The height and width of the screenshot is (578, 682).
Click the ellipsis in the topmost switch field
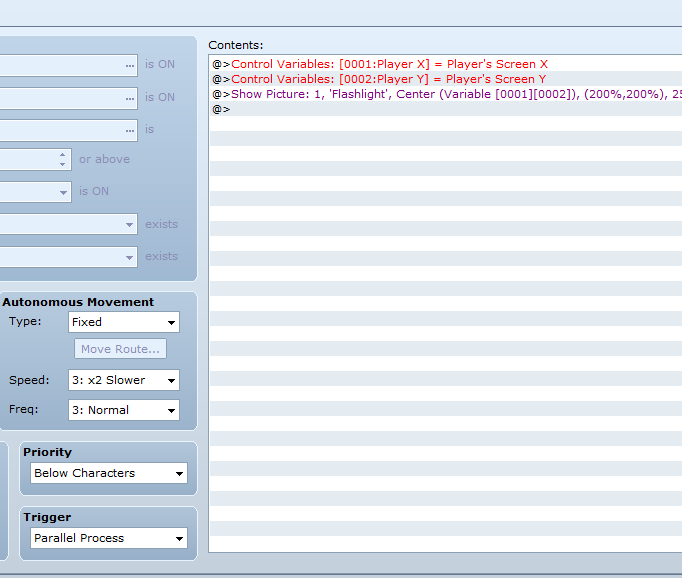129,65
